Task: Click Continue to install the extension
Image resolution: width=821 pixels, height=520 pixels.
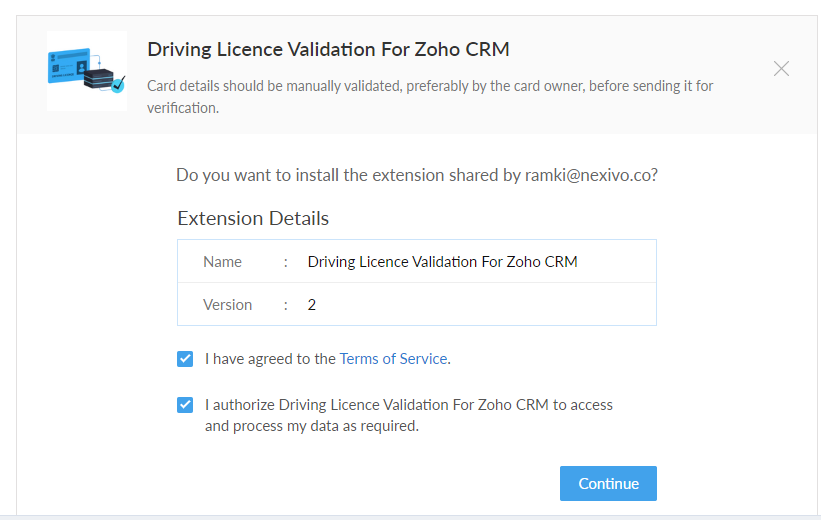Action: [x=608, y=483]
